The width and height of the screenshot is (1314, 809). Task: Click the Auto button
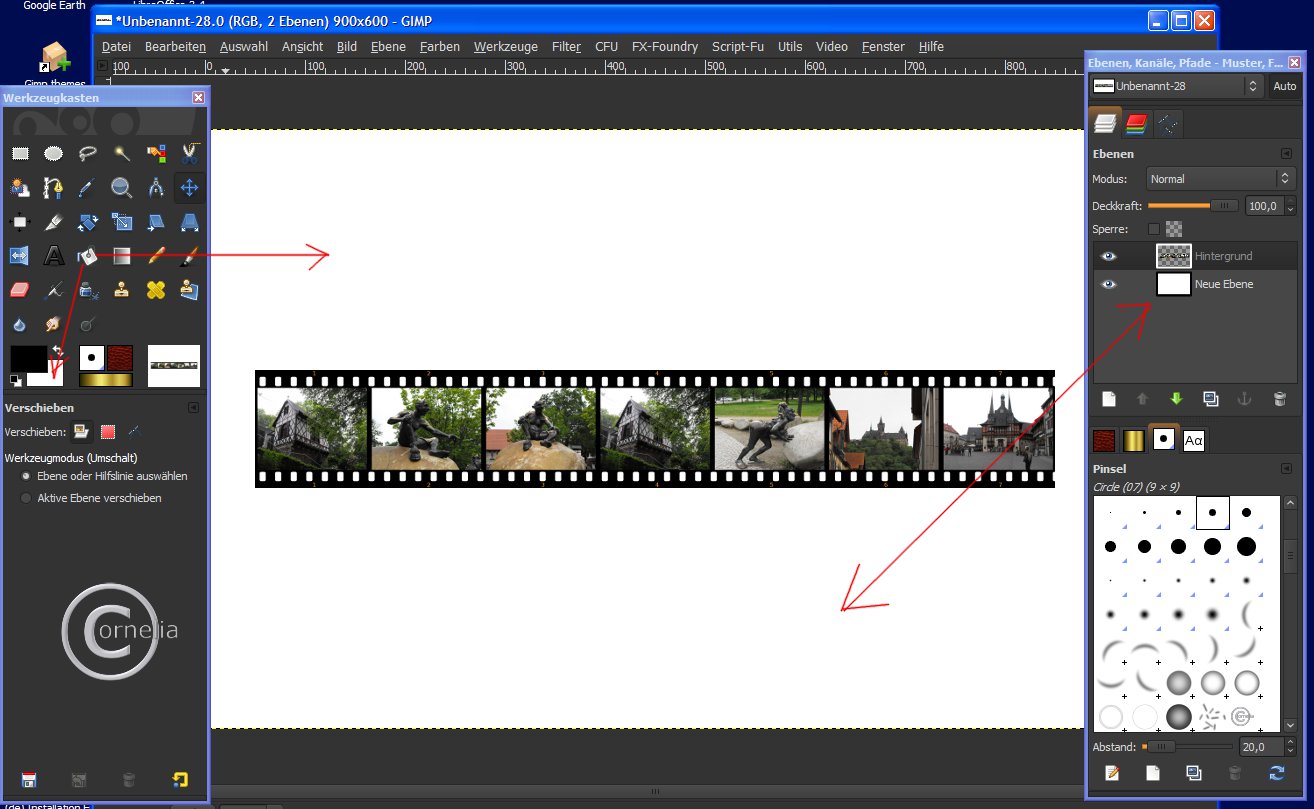click(1284, 86)
